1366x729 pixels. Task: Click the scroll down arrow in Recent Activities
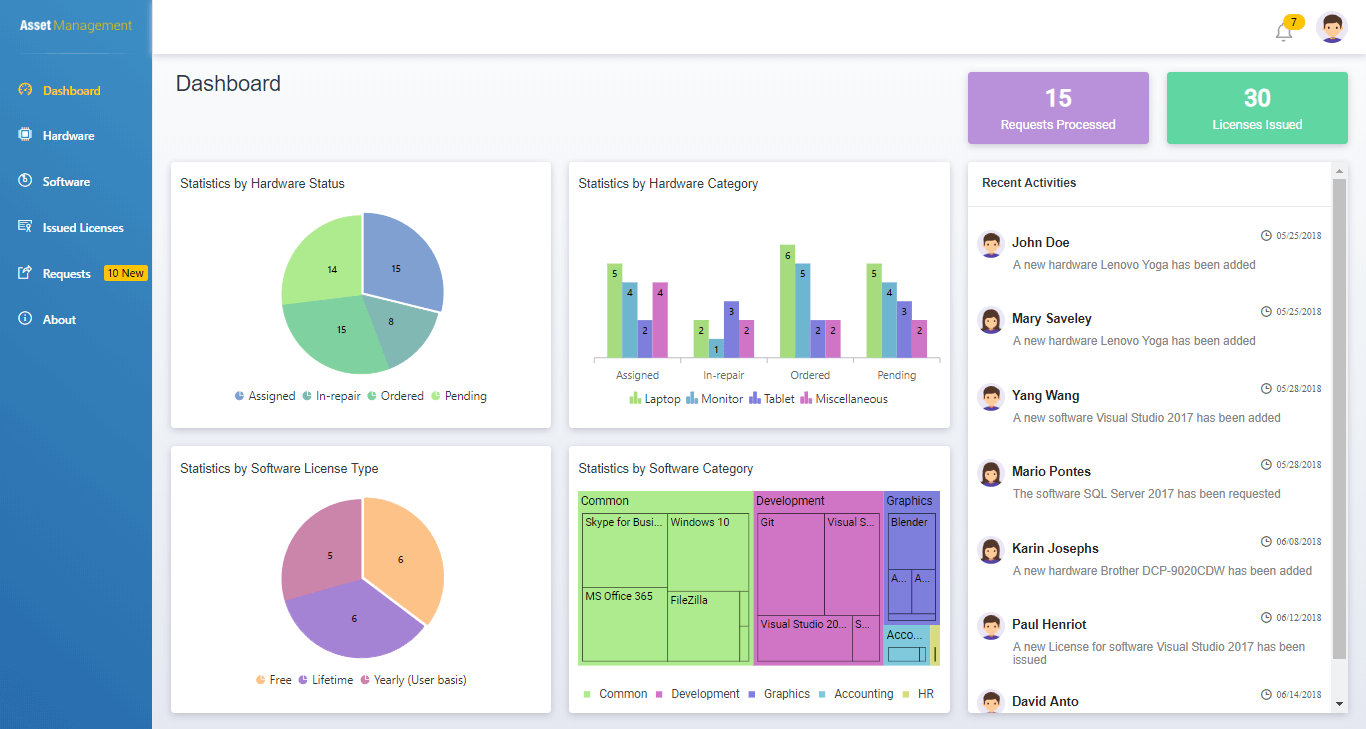[1340, 704]
